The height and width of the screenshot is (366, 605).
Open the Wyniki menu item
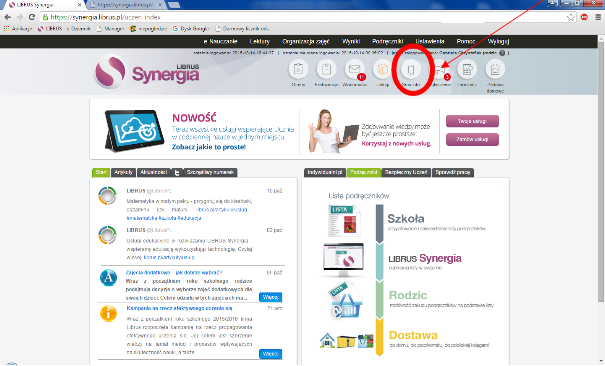point(351,41)
